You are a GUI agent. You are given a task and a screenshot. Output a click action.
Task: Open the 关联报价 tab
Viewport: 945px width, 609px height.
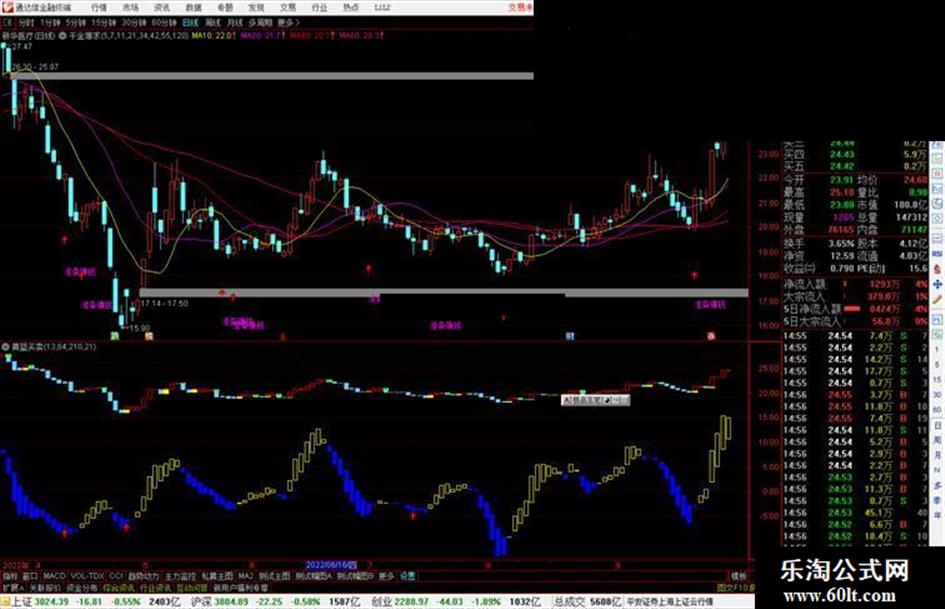45,587
